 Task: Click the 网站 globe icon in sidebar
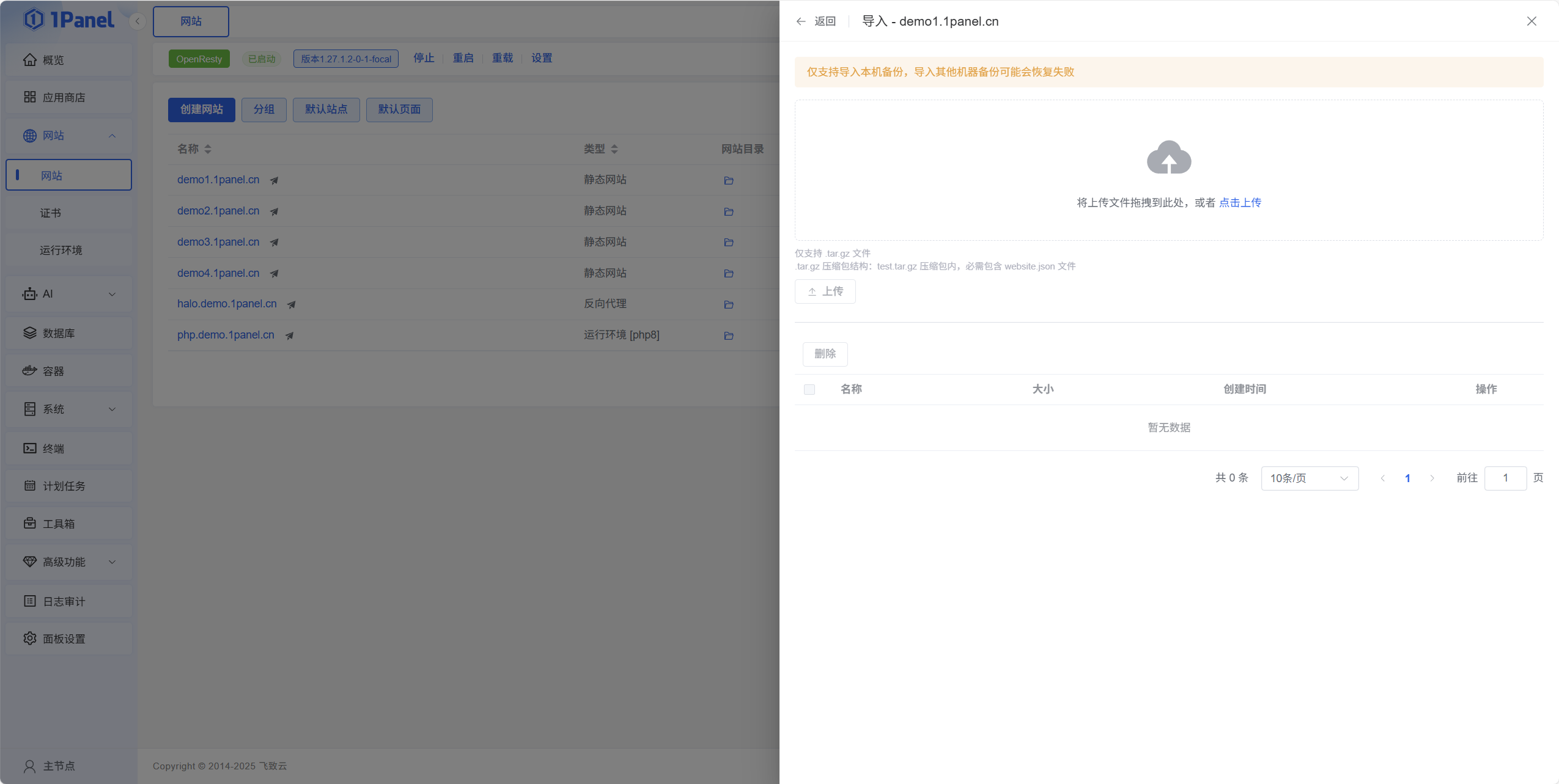pyautogui.click(x=30, y=136)
